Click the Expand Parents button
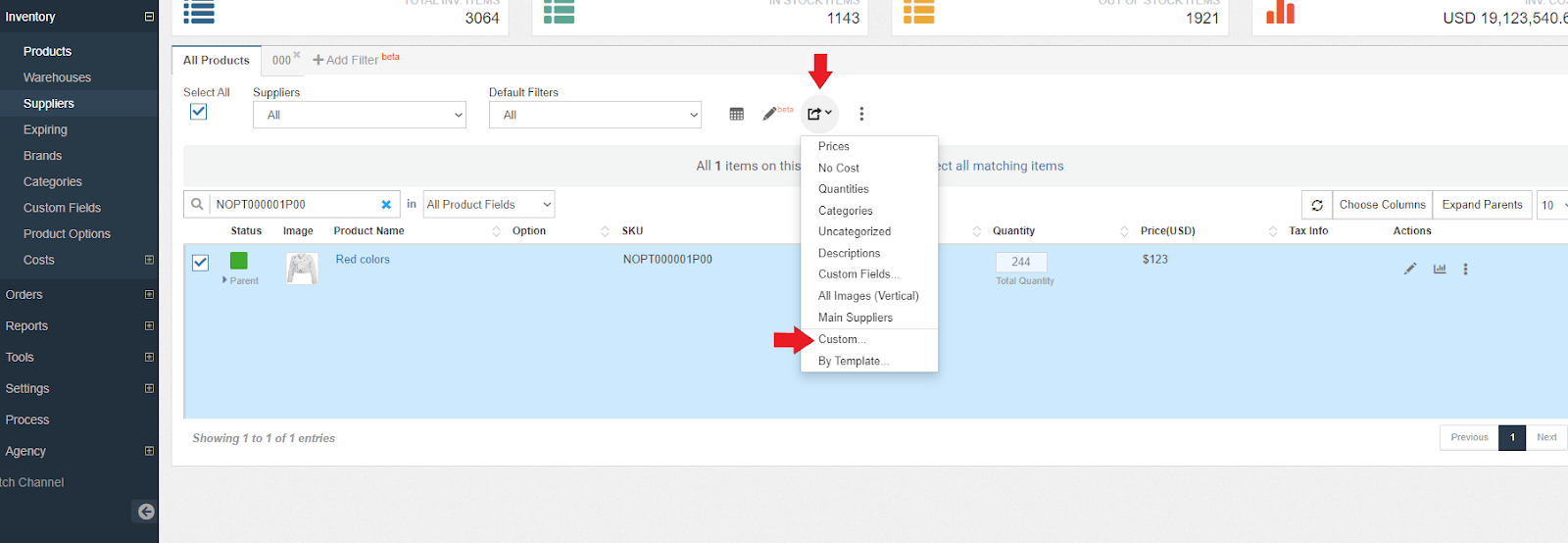Viewport: 1568px width, 543px height. point(1482,205)
